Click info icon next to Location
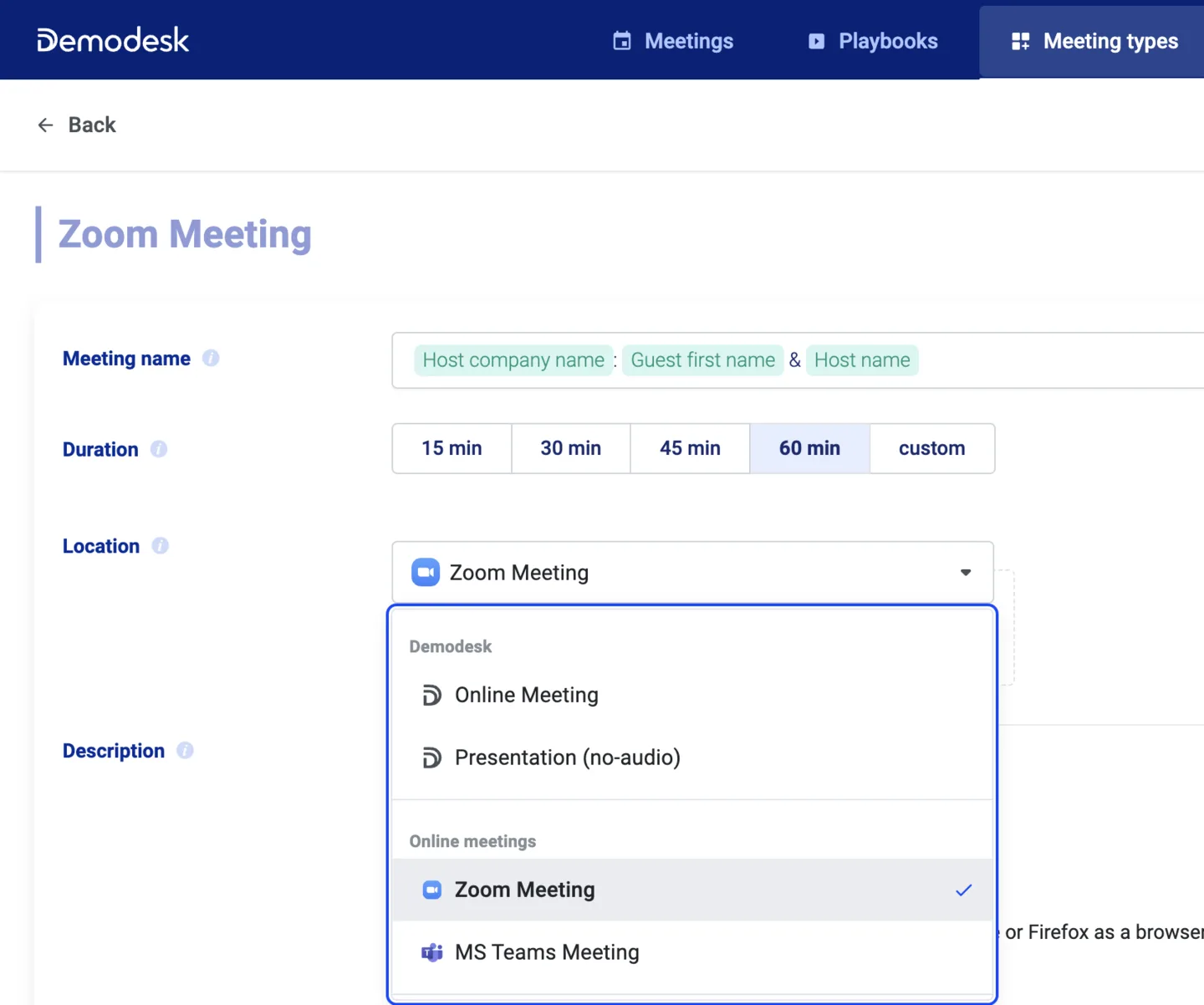1204x1005 pixels. pos(161,545)
